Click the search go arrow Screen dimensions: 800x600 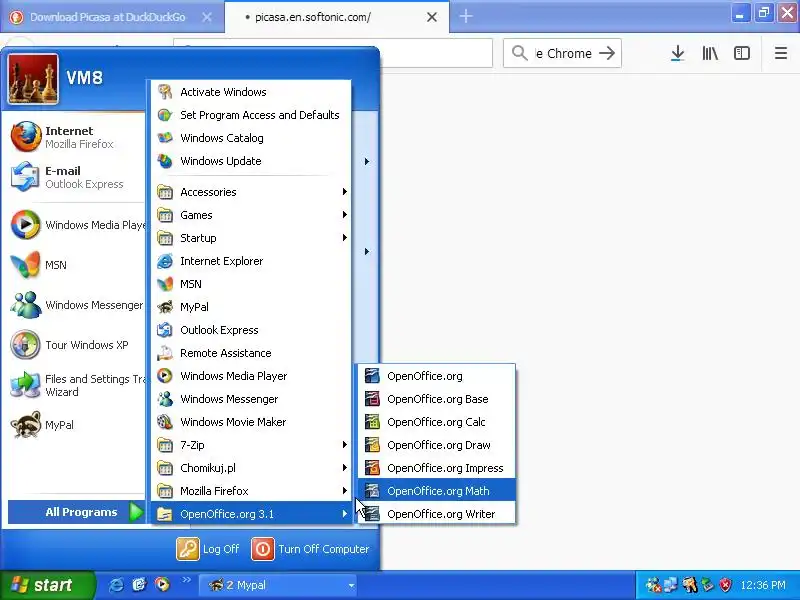tap(607, 53)
